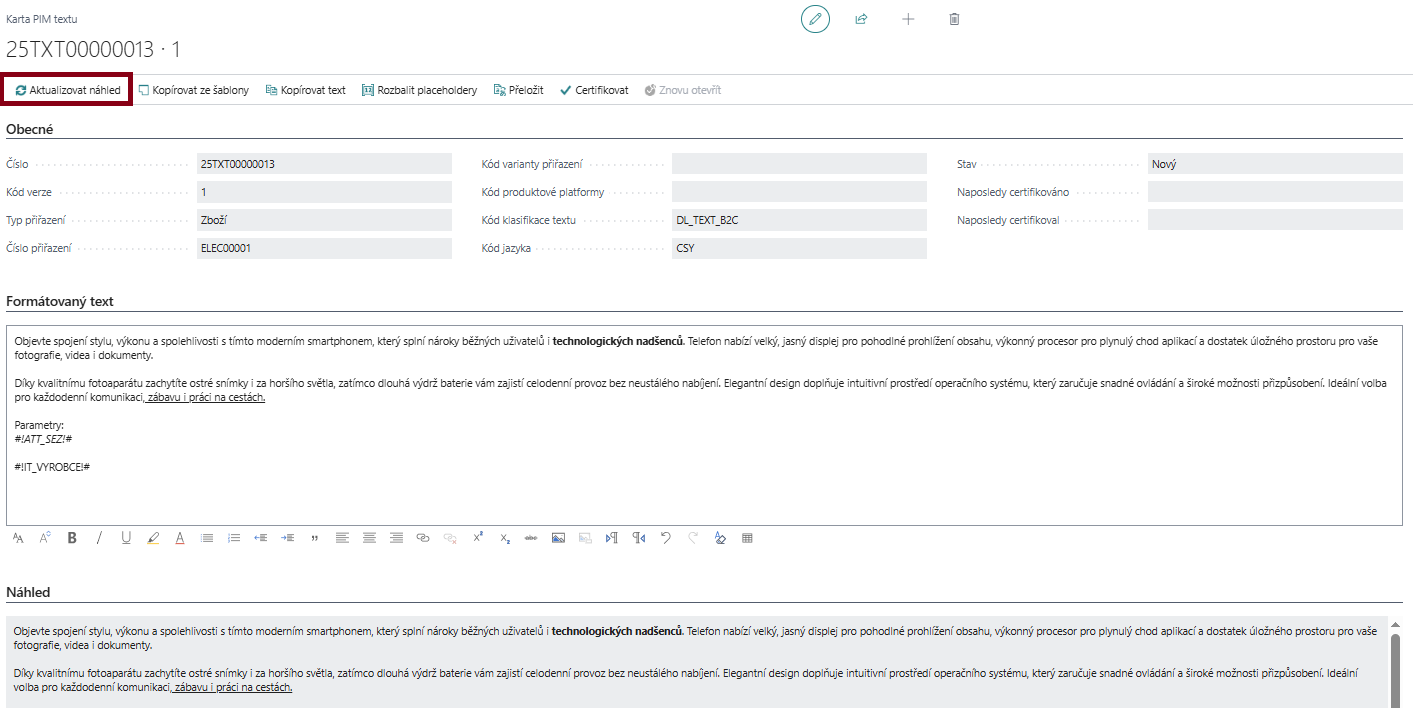The width and height of the screenshot is (1413, 708).
Task: Click Aktualizovat náhled button
Action: [67, 90]
